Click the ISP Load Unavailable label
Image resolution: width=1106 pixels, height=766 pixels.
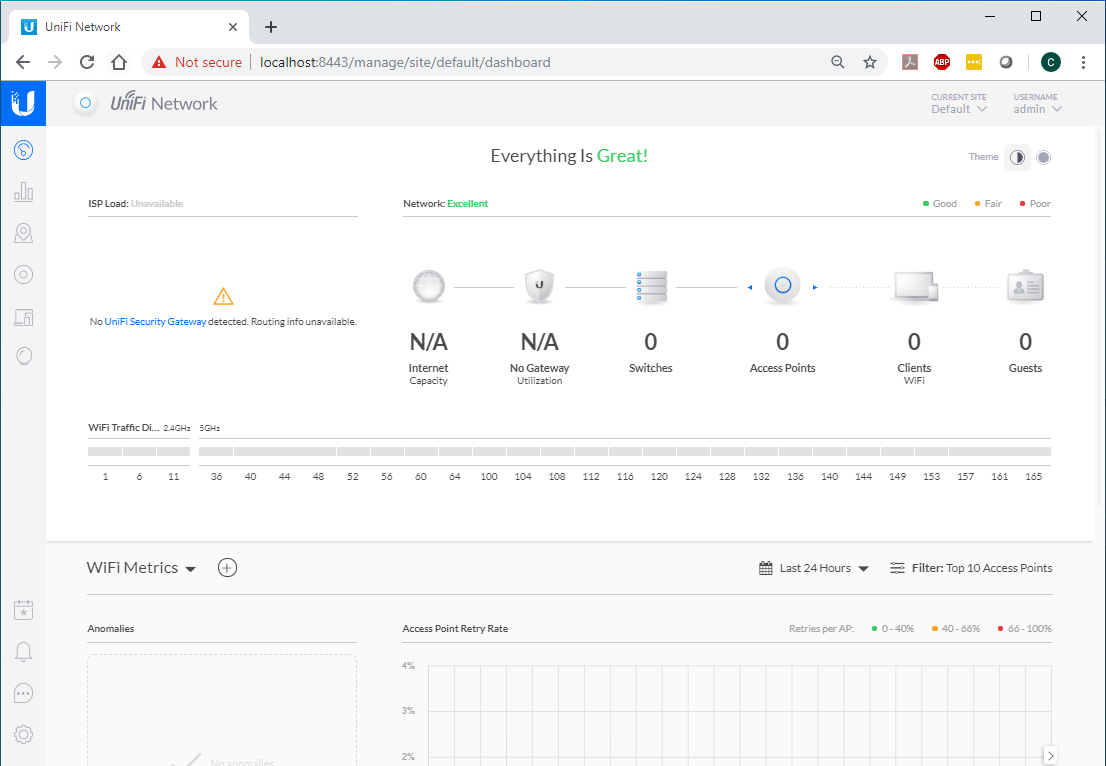point(135,204)
